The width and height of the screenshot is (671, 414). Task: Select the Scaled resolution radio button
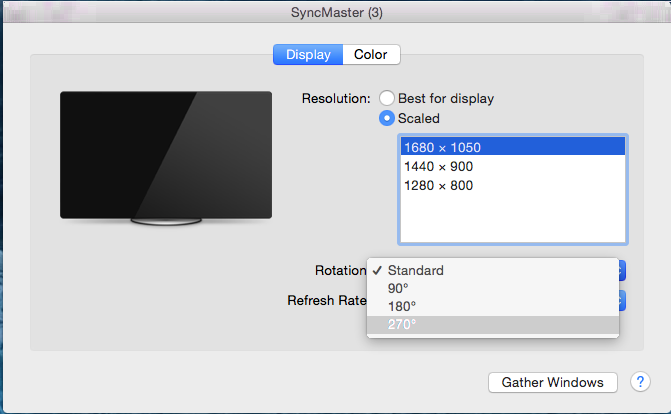pyautogui.click(x=386, y=118)
